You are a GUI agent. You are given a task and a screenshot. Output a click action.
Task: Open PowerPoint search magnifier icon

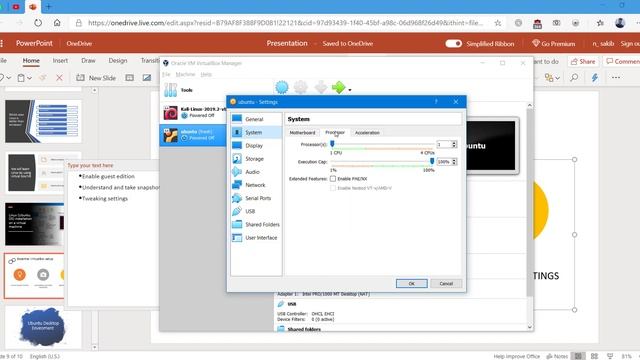(574, 78)
